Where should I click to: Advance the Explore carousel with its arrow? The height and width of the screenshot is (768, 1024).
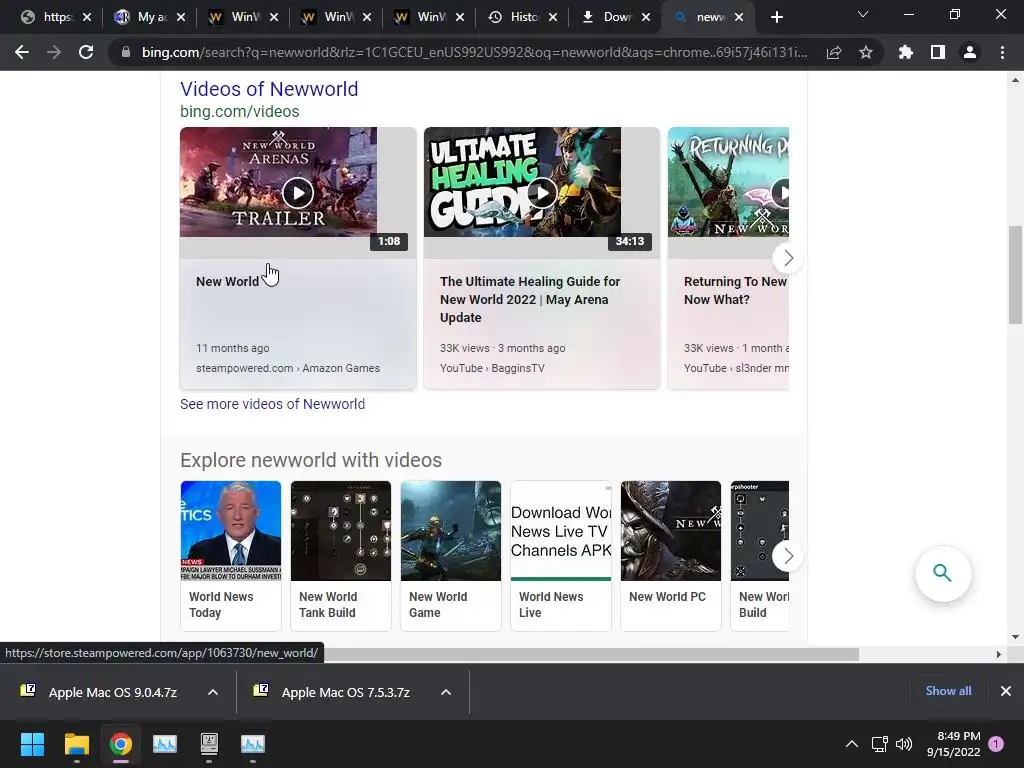tap(788, 556)
